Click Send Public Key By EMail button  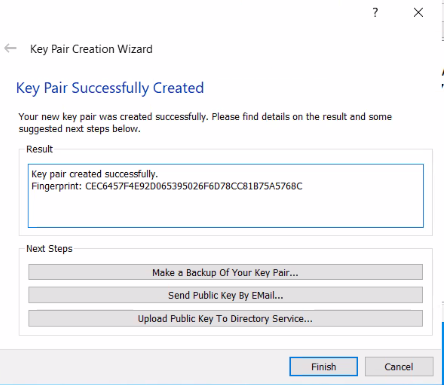225,295
